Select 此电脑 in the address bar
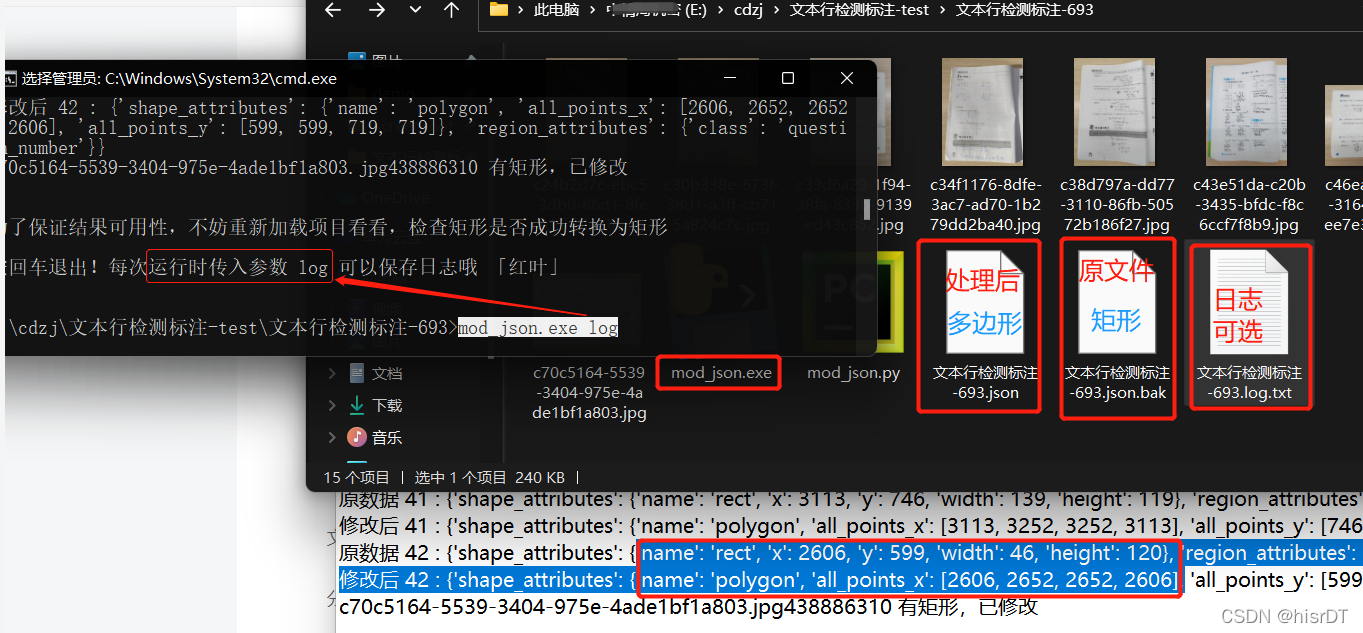1363x633 pixels. (556, 10)
